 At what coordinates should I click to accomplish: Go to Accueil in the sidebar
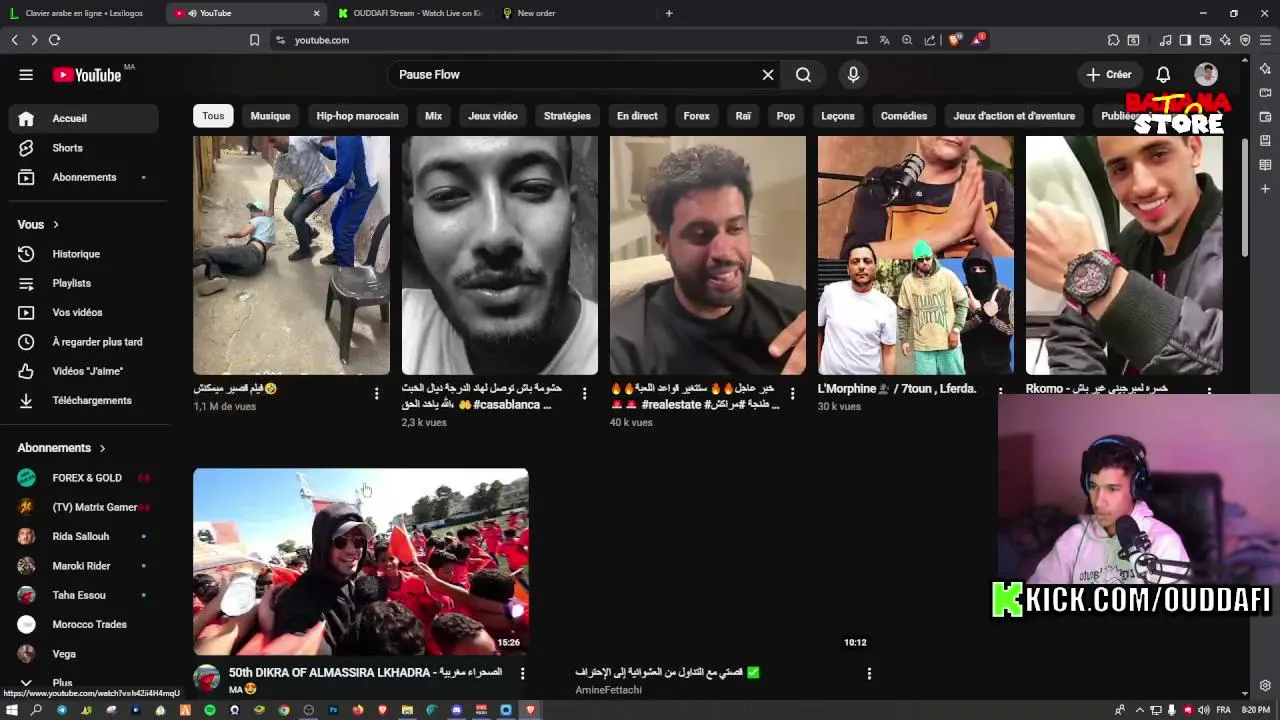pyautogui.click(x=84, y=118)
